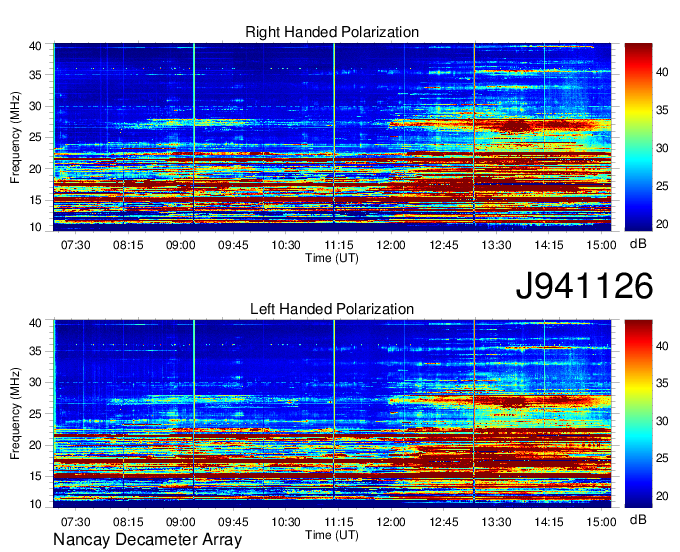The image size is (680, 552).
Task: Click the 08:15 tick label on lower plot
Action: pyautogui.click(x=128, y=522)
